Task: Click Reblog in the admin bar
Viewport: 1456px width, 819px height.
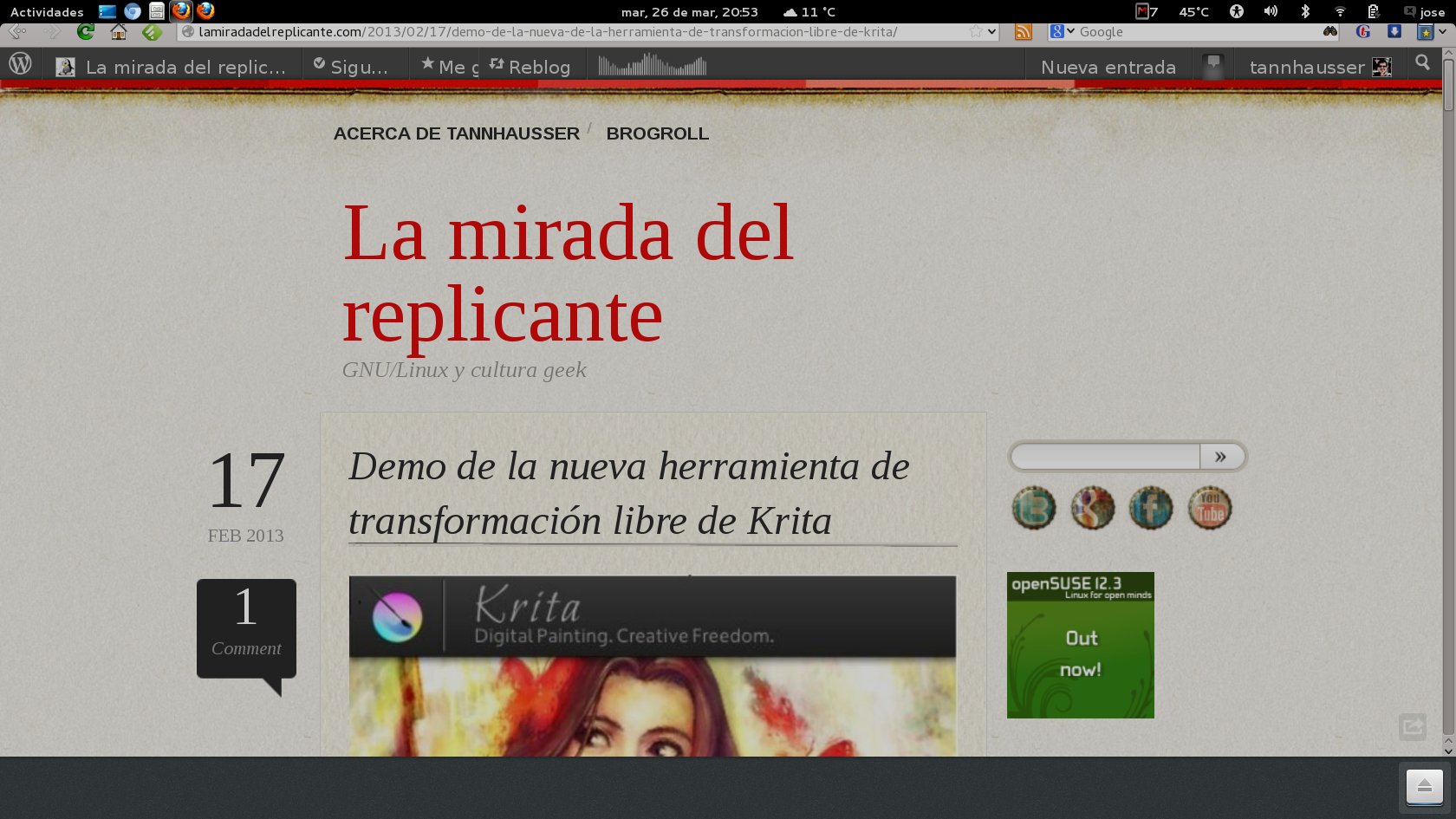Action: [530, 67]
